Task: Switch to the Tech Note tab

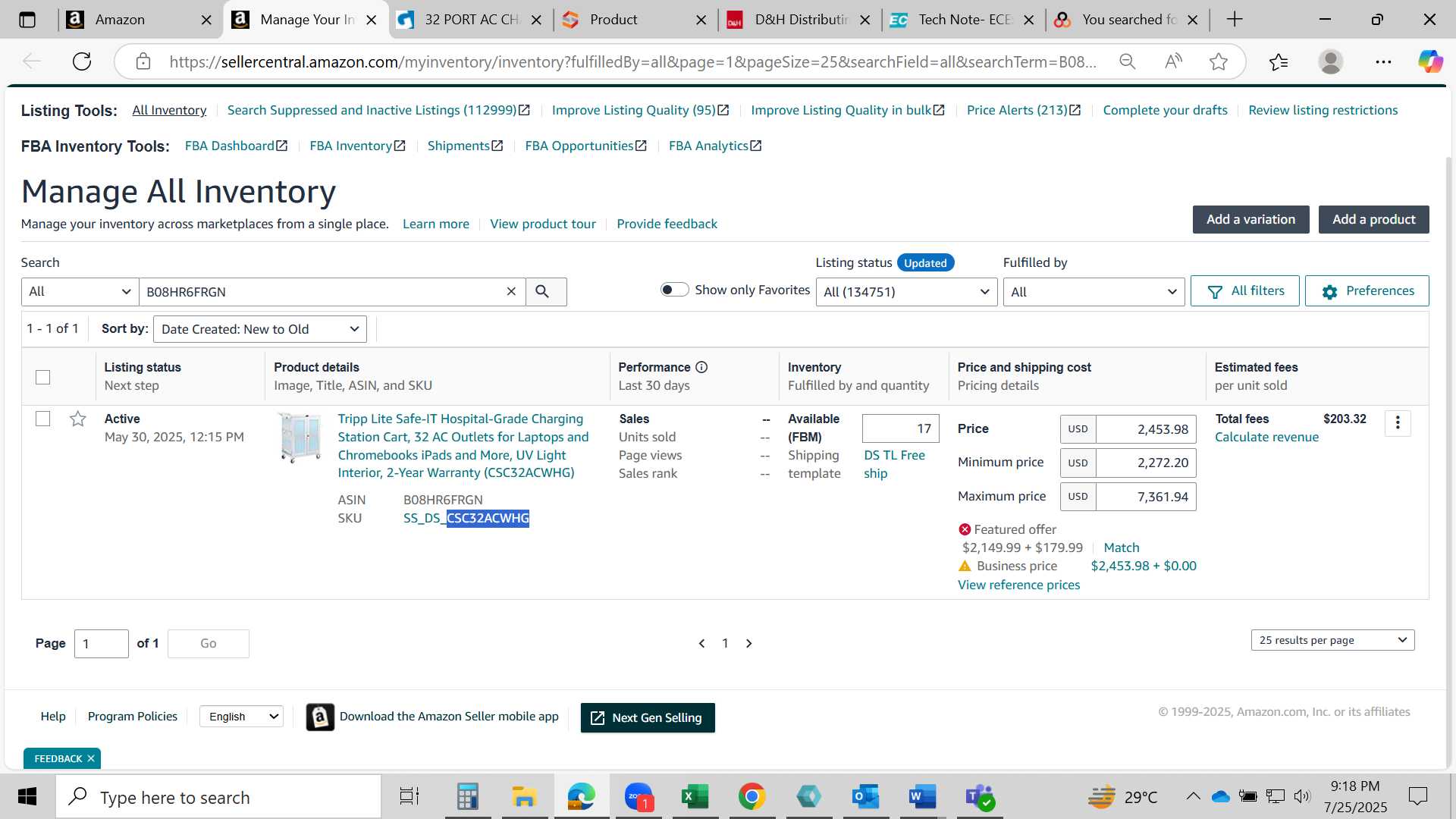Action: [x=964, y=20]
